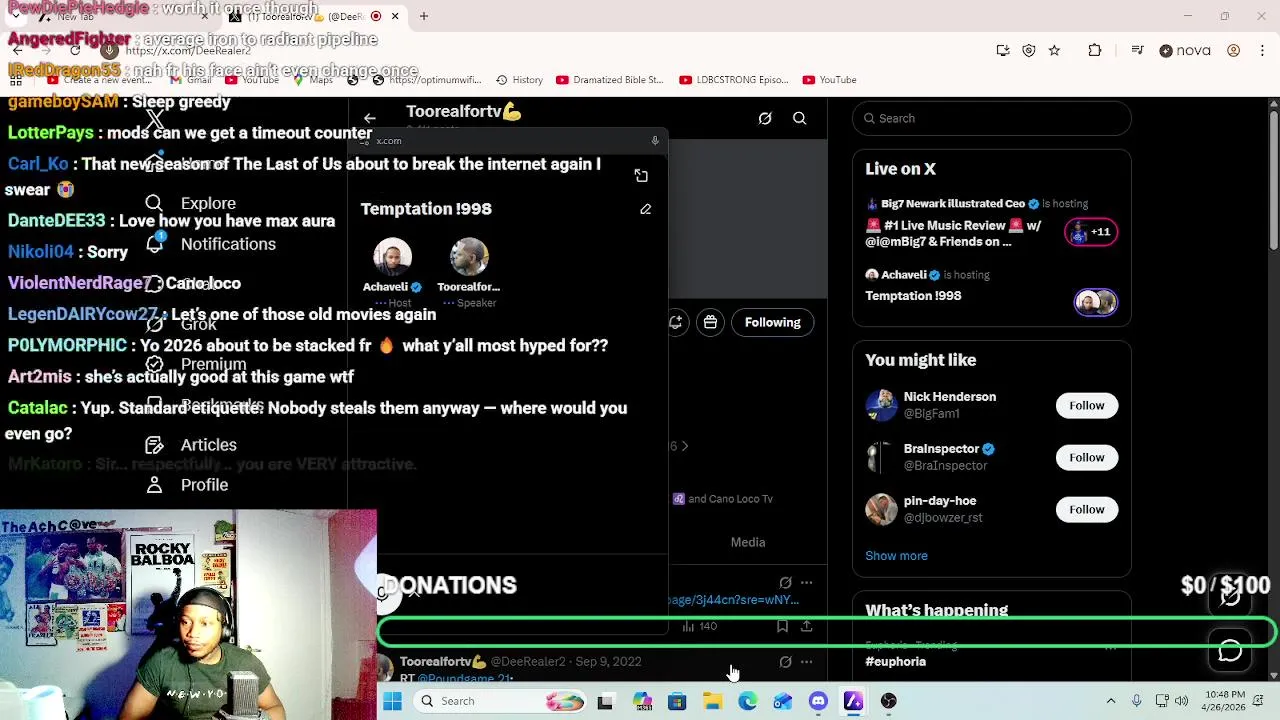Open more options on the Sep 9, 2022 post
Image resolution: width=1280 pixels, height=720 pixels.
[x=806, y=662]
